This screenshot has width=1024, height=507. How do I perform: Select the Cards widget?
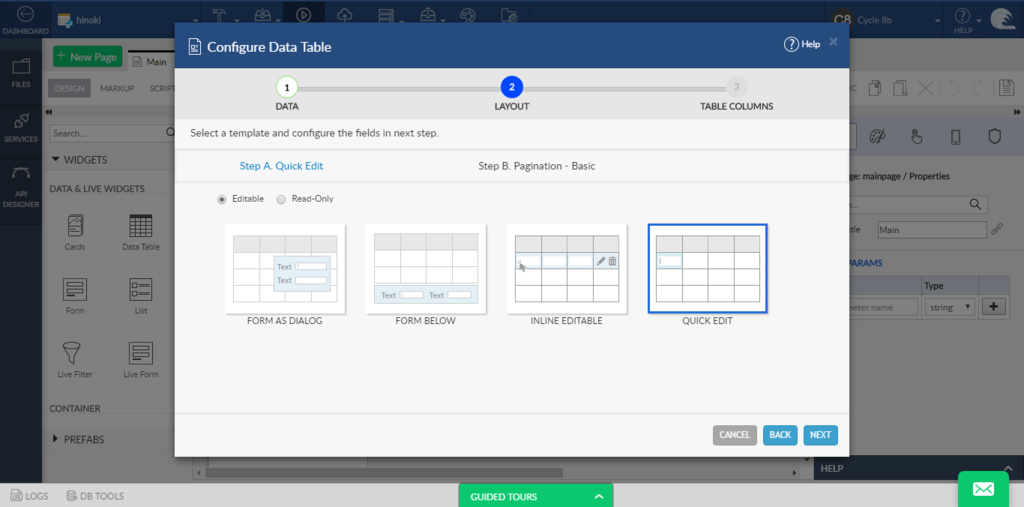pos(74,233)
